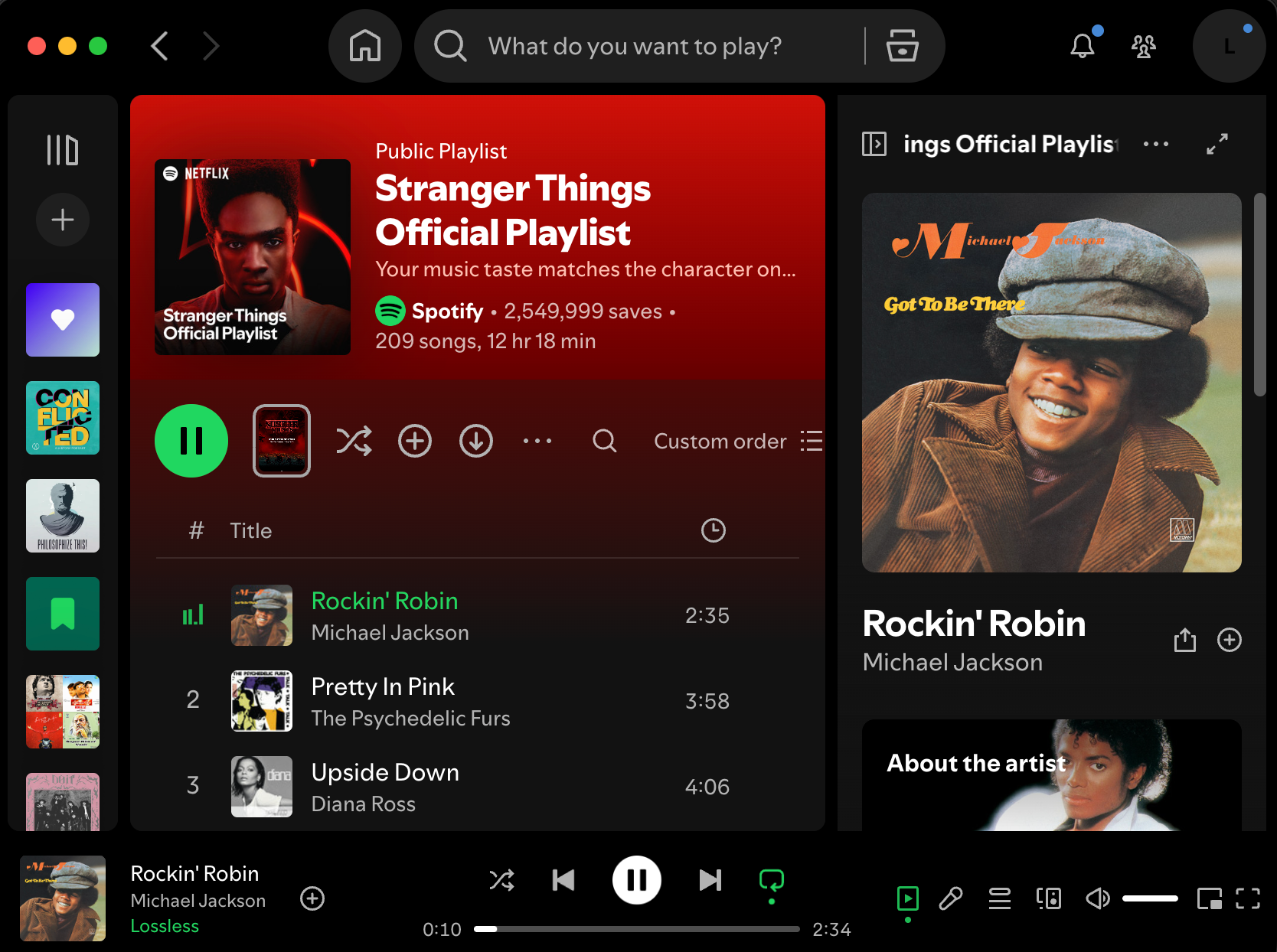Image resolution: width=1277 pixels, height=952 pixels.
Task: Toggle the Now Playing view button
Action: (x=908, y=898)
